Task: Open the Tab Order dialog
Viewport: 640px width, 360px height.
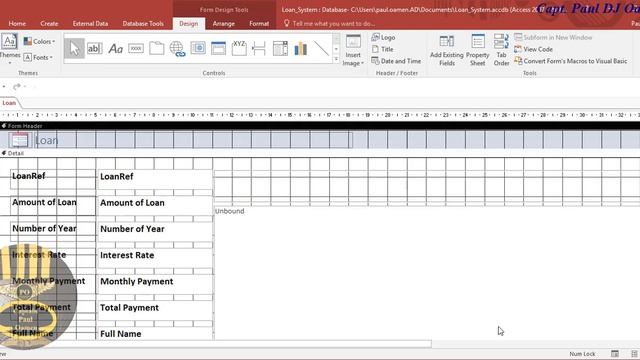Action: (x=501, y=50)
